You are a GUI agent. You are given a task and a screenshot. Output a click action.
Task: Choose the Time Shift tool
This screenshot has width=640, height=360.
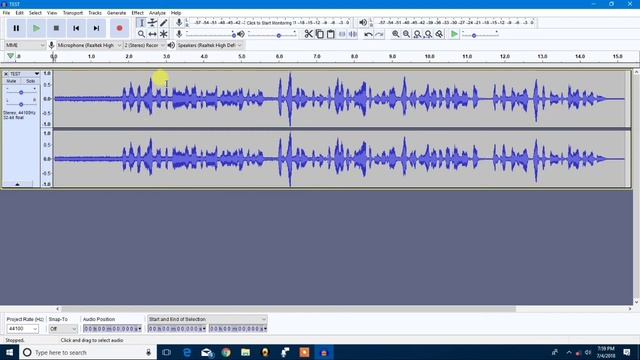pyautogui.click(x=152, y=34)
